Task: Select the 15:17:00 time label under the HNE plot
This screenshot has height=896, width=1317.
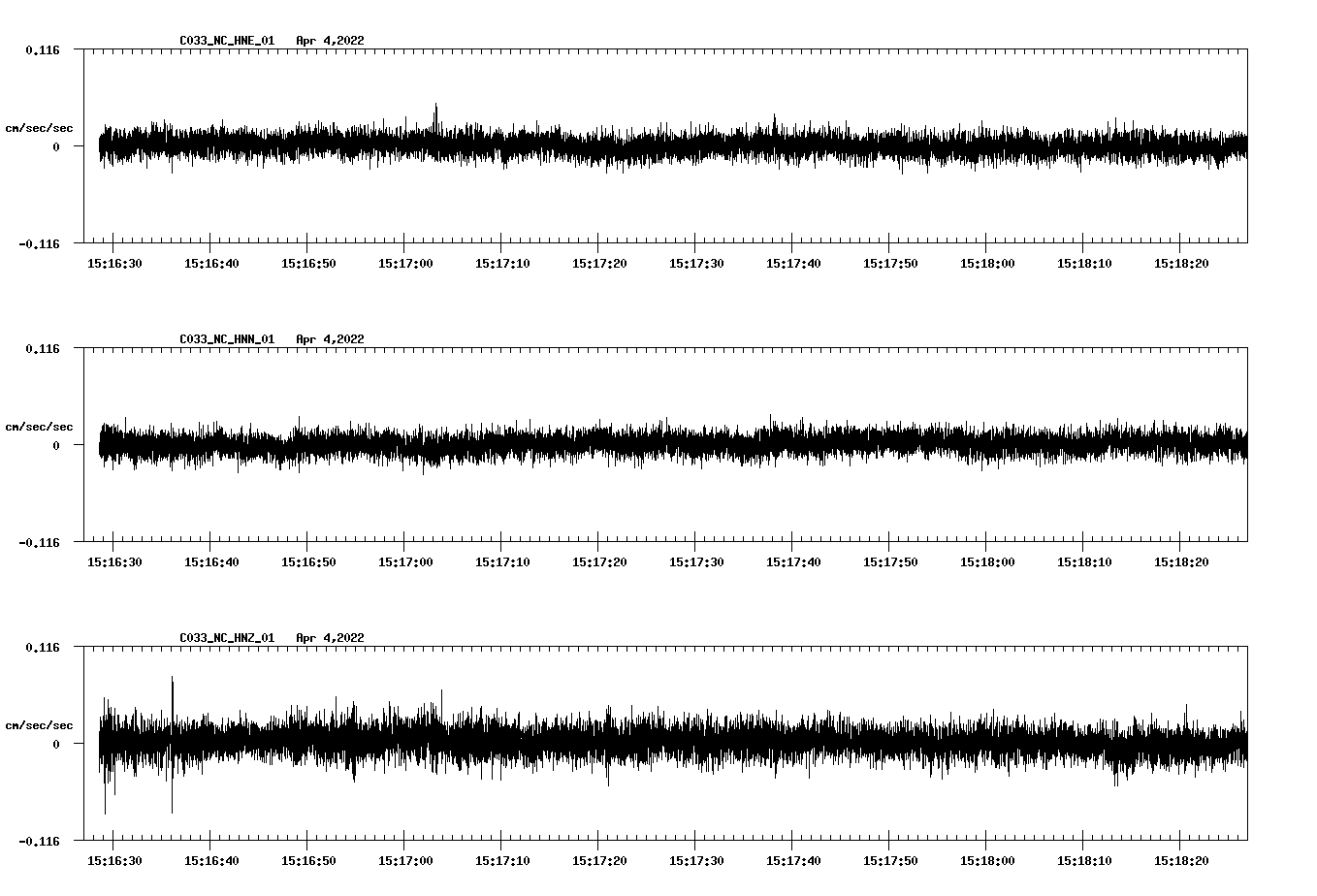Action: click(x=405, y=263)
